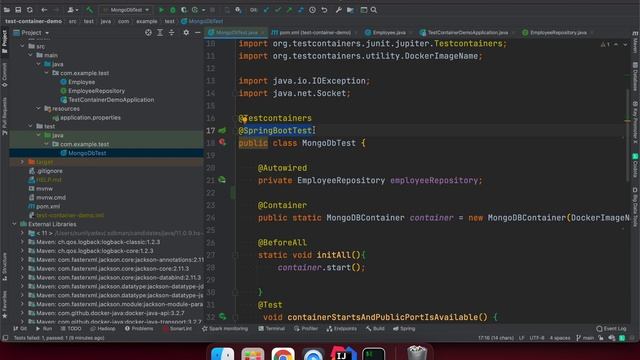Open the Endpoints tool window
The height and width of the screenshot is (360, 640).
click(342, 329)
